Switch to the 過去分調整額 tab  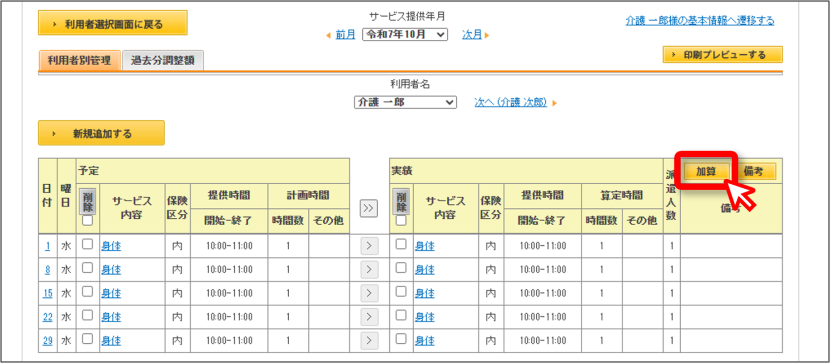[x=163, y=60]
